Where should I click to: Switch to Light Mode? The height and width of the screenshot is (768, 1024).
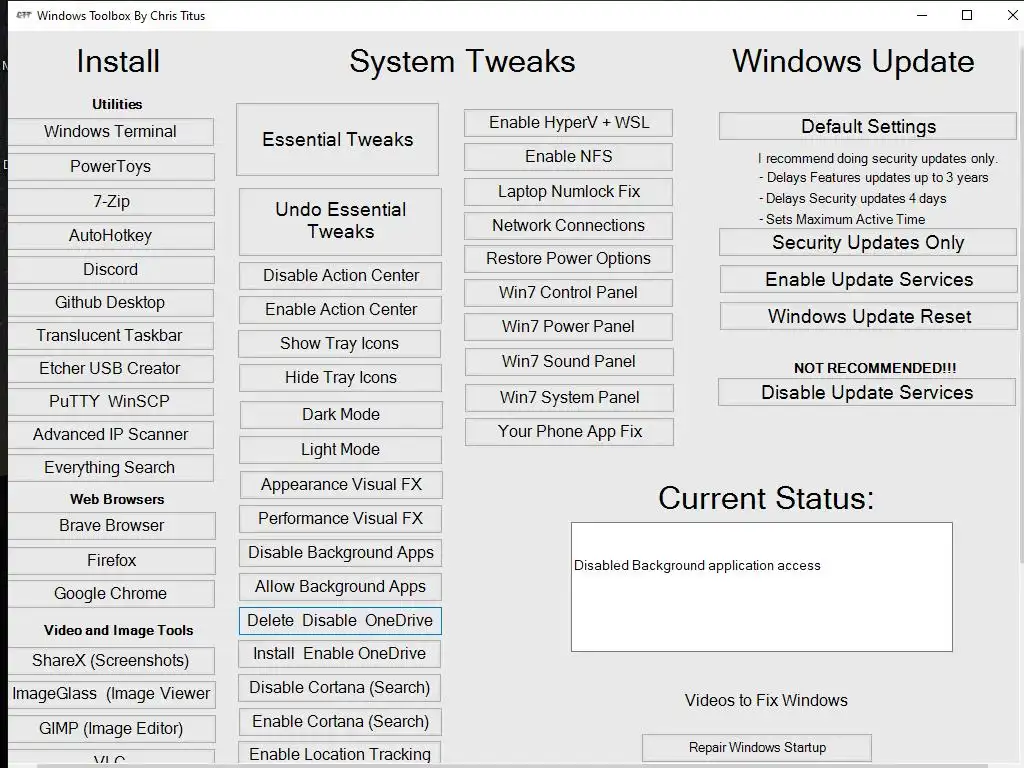[x=340, y=449]
